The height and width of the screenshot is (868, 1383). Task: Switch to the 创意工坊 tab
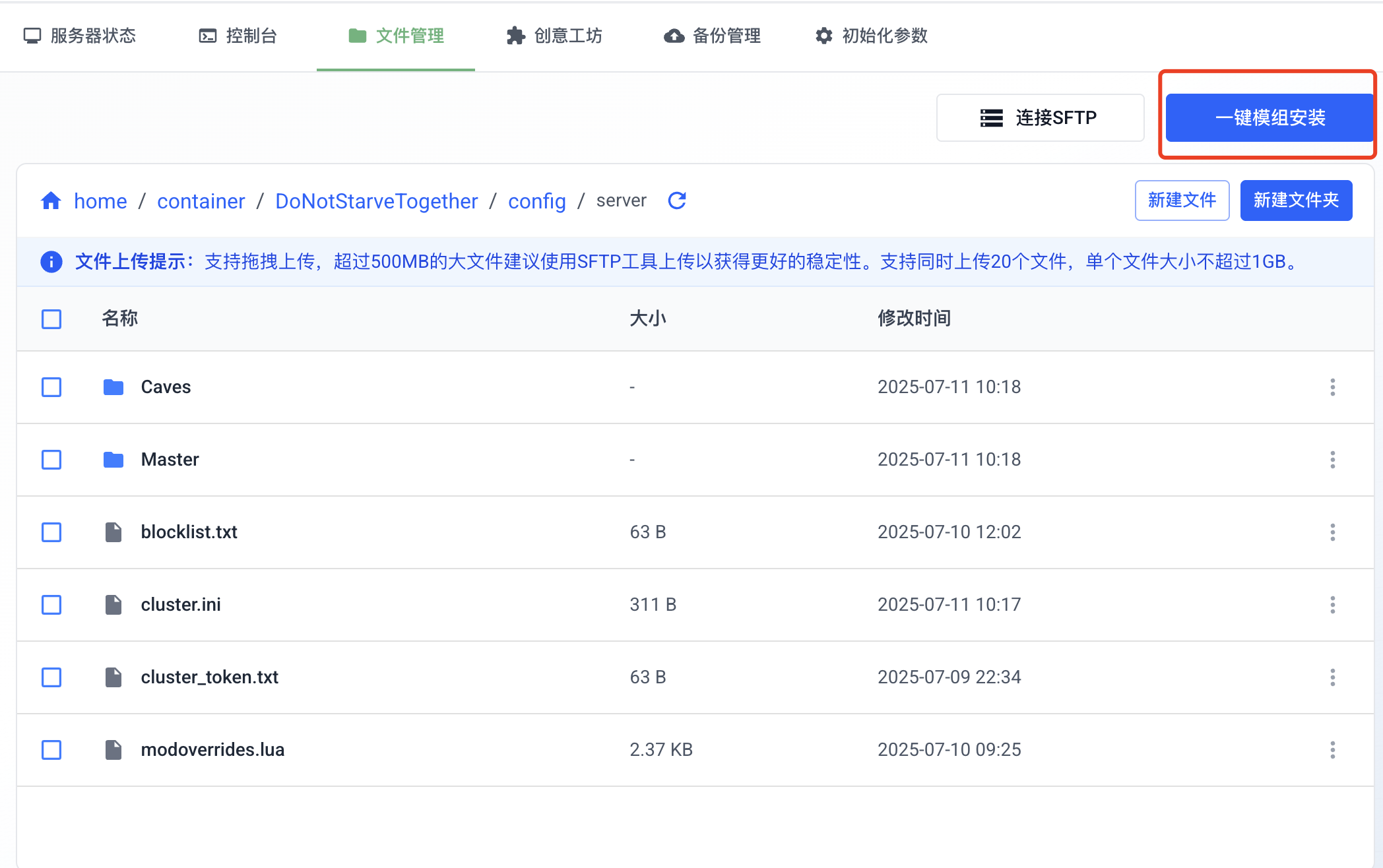coord(554,36)
